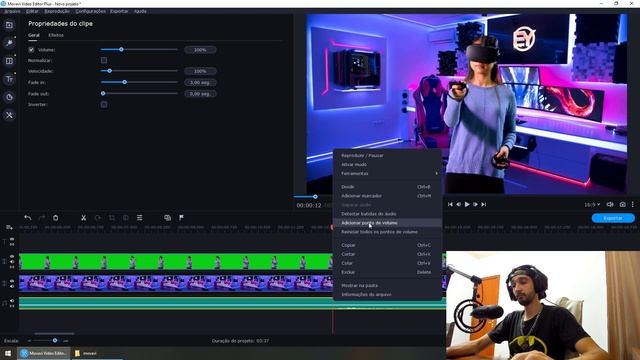Viewport: 640px width, 360px height.
Task: Toggle the Volume checkbox
Action: (x=31, y=49)
